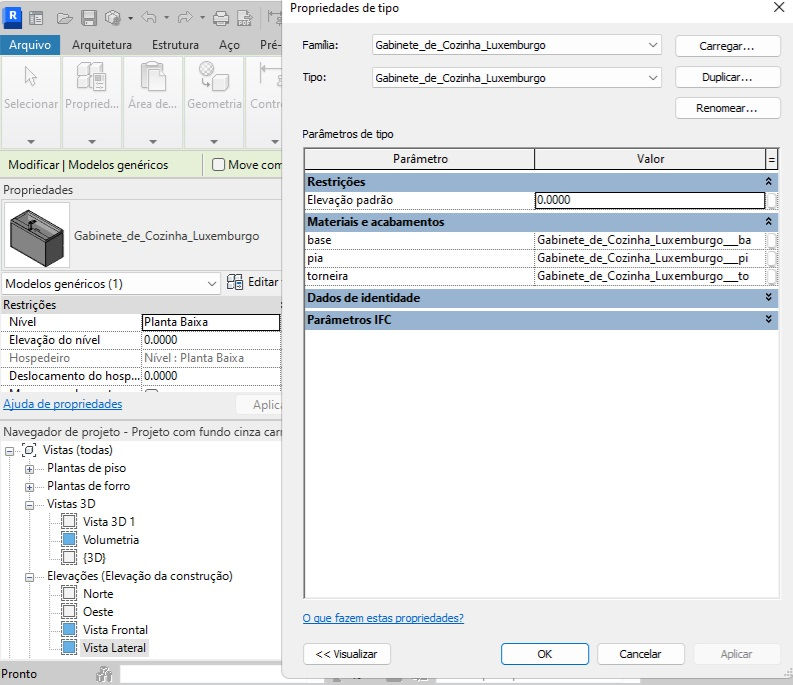Click the Print icon in quick access toolbar
Viewport: 793px width, 685px height.
coord(221,18)
